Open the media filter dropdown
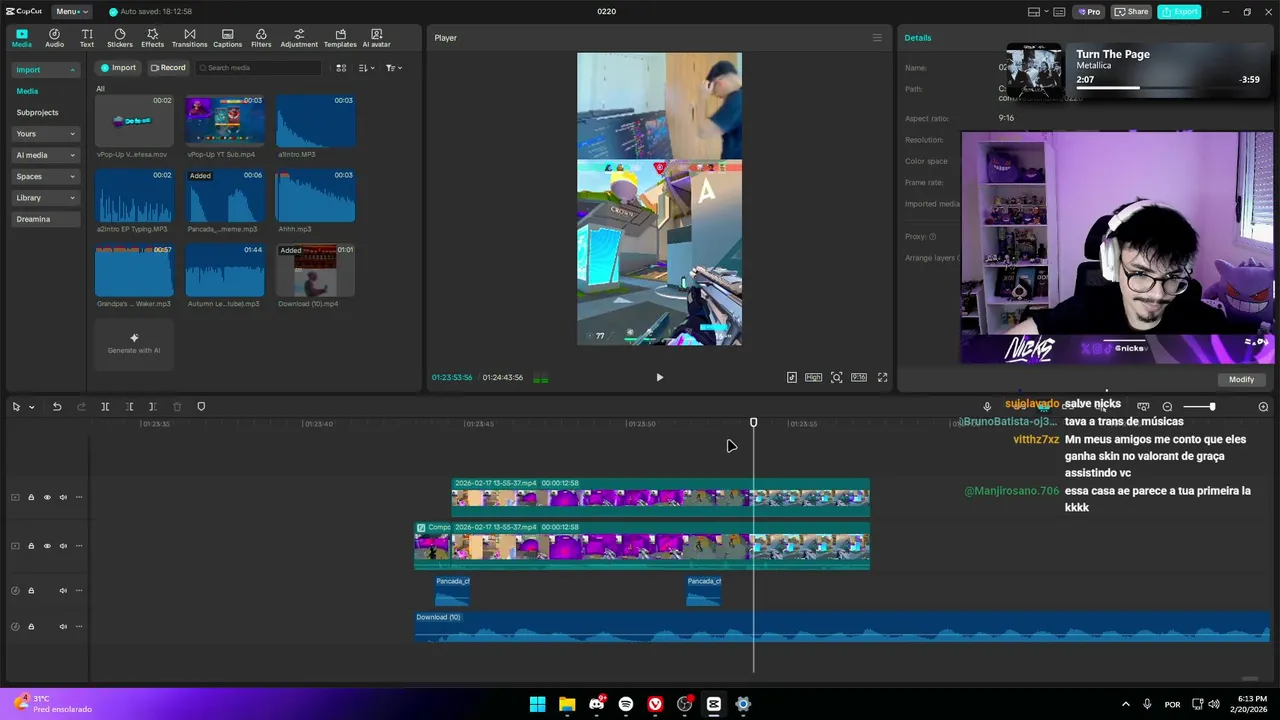This screenshot has width=1280, height=720. click(393, 68)
